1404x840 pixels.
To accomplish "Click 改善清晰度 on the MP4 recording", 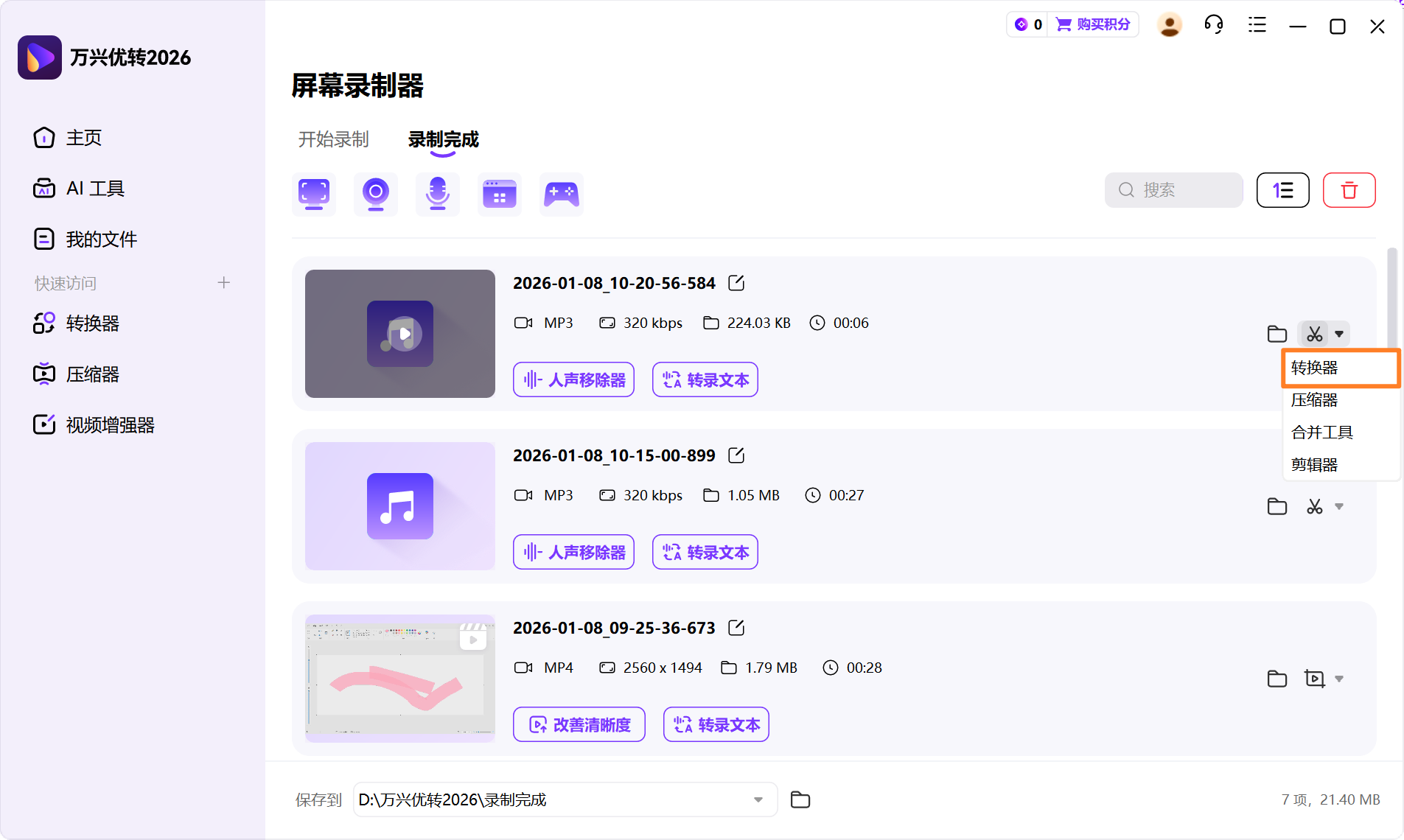I will 579,724.
